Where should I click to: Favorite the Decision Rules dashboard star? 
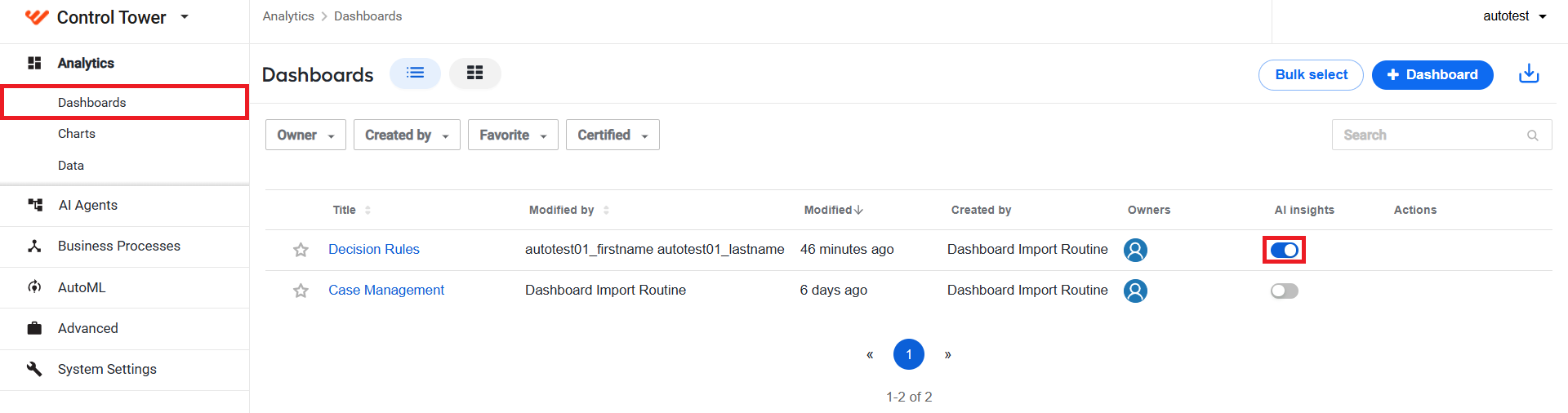(301, 250)
